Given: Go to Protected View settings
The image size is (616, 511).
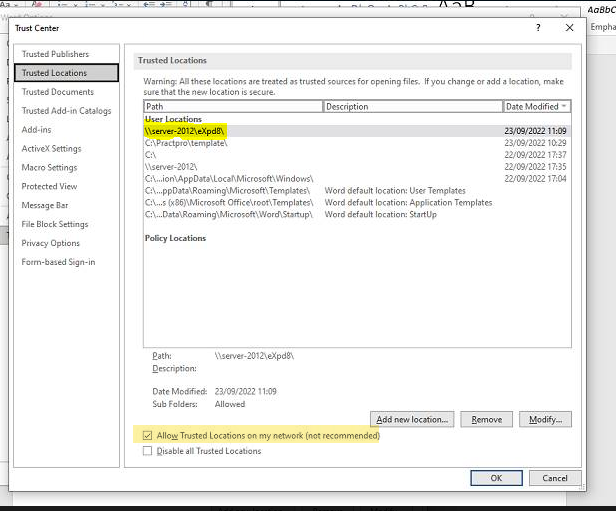Looking at the screenshot, I should pos(49,187).
